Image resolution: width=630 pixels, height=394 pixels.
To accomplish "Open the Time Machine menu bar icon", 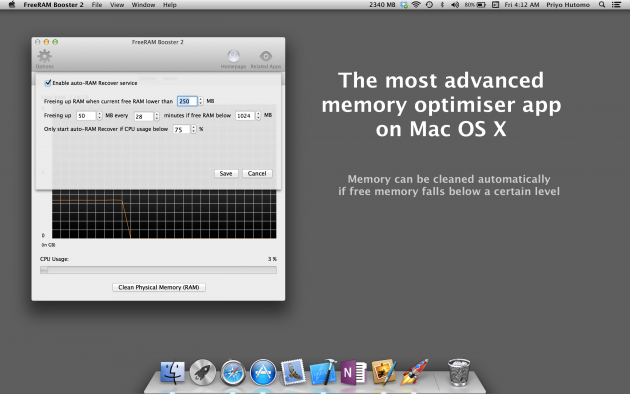I will (429, 5).
